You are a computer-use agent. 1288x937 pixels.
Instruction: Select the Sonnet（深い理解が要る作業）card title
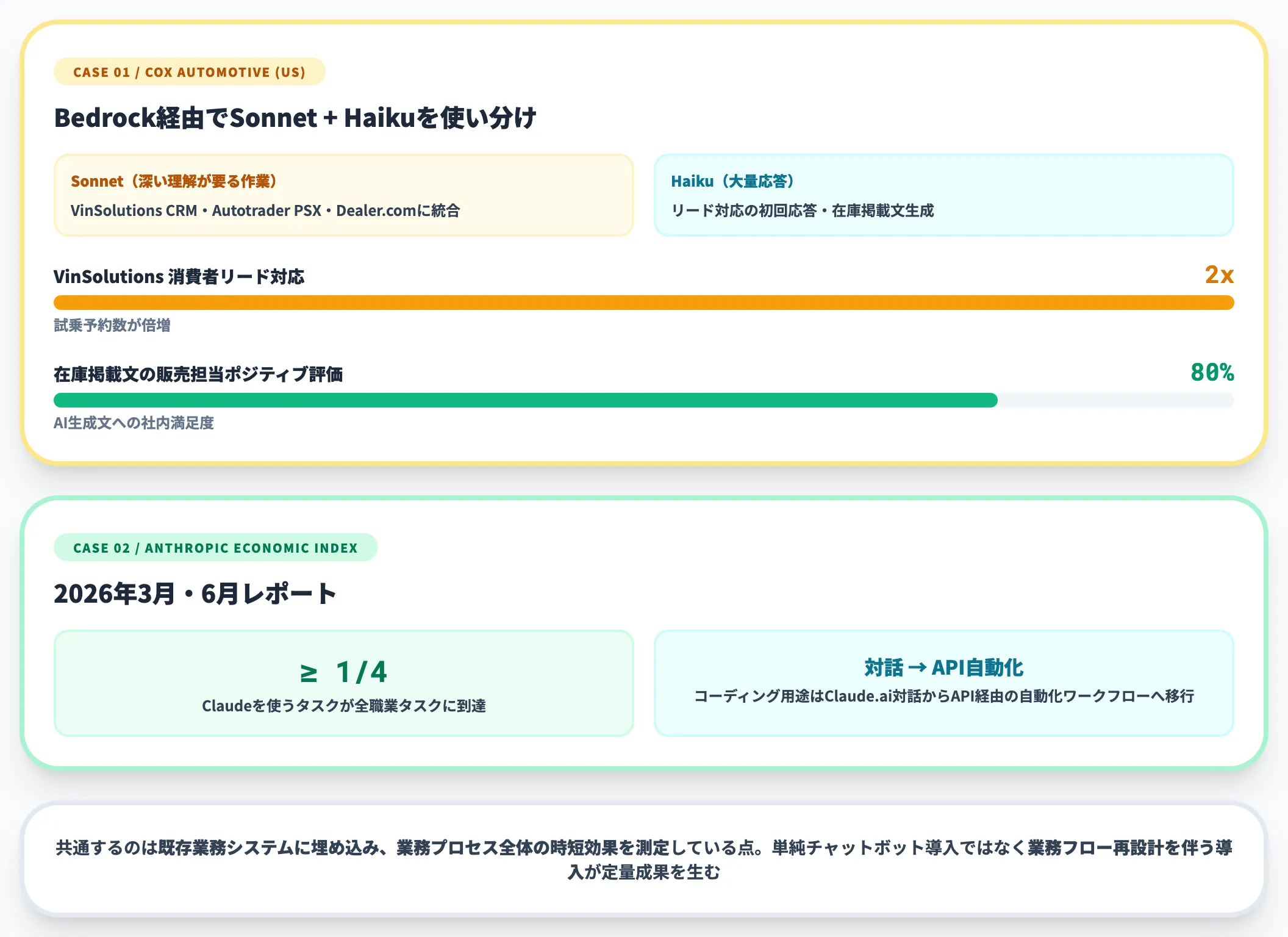click(174, 181)
